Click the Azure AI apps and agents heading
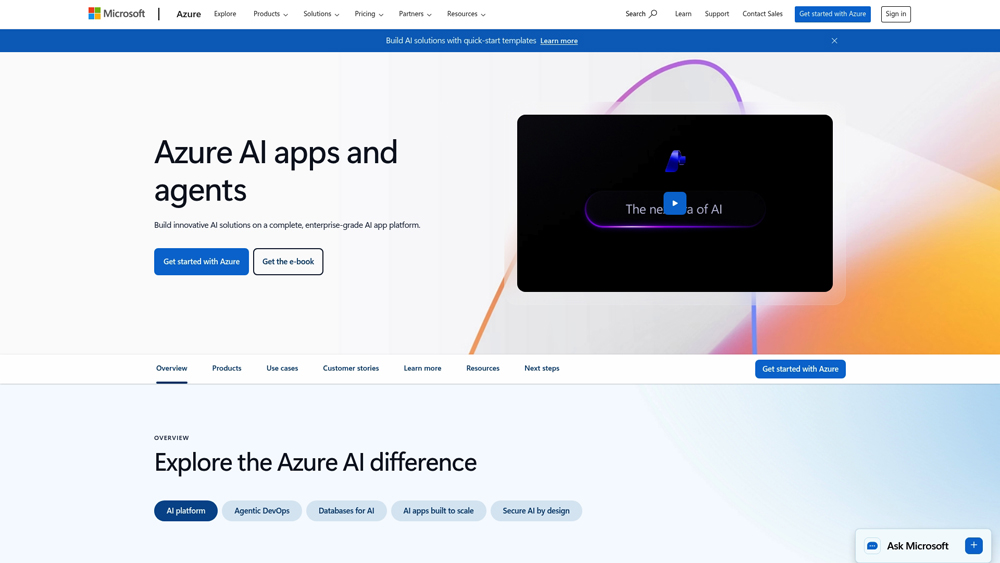1000x563 pixels. point(276,171)
